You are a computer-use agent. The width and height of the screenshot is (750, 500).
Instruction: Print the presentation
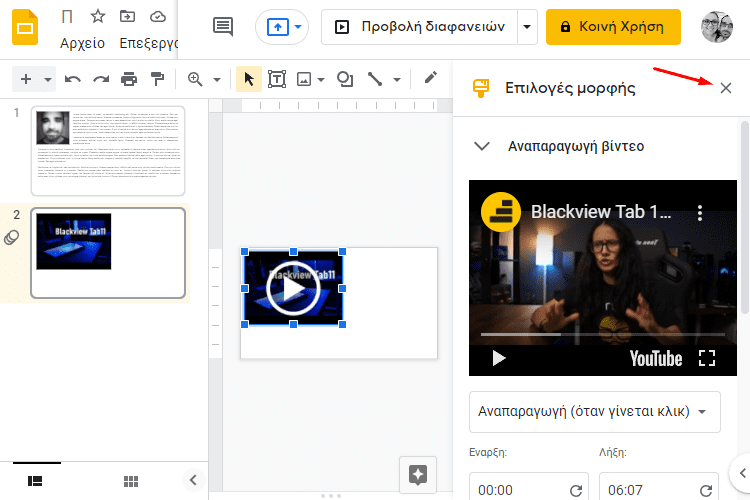pos(129,79)
